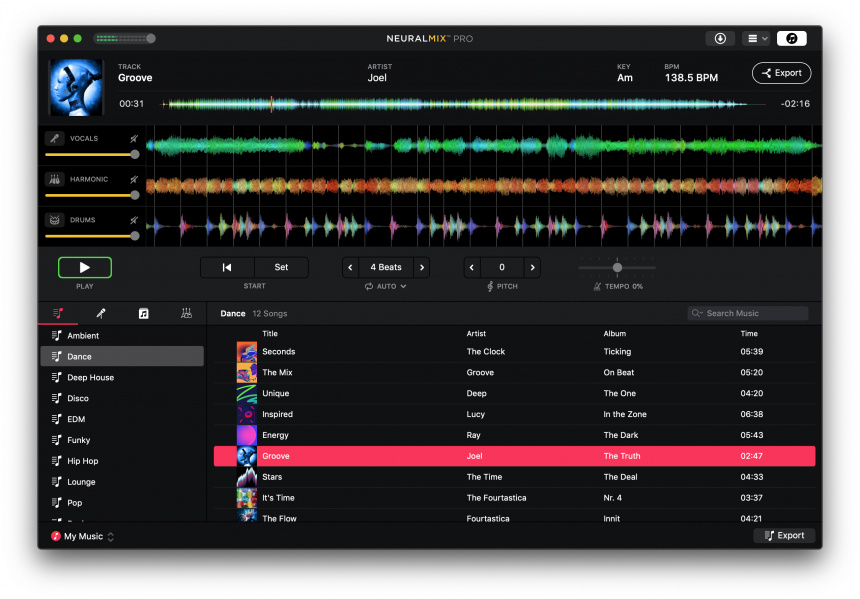Select the Pop playlist
The width and height of the screenshot is (860, 599).
(122, 502)
